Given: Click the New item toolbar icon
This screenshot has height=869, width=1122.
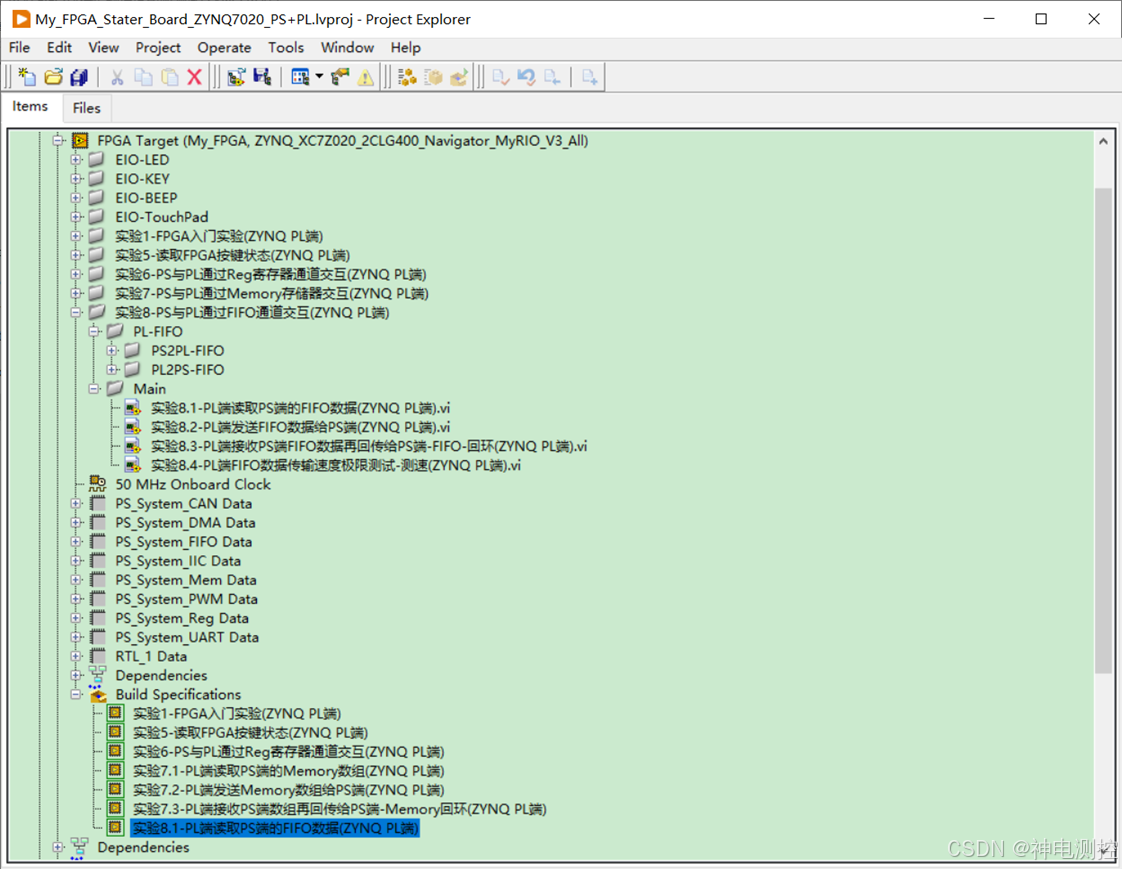Looking at the screenshot, I should [x=27, y=77].
